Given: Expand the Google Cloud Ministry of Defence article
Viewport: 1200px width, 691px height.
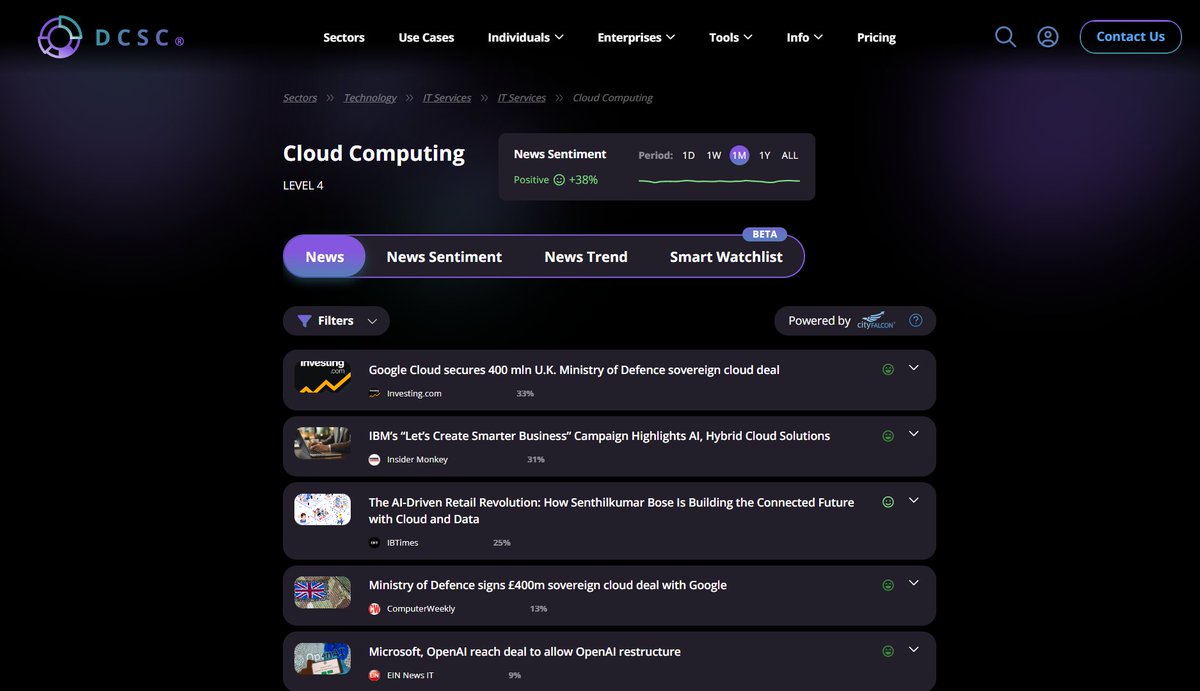Looking at the screenshot, I should (913, 368).
